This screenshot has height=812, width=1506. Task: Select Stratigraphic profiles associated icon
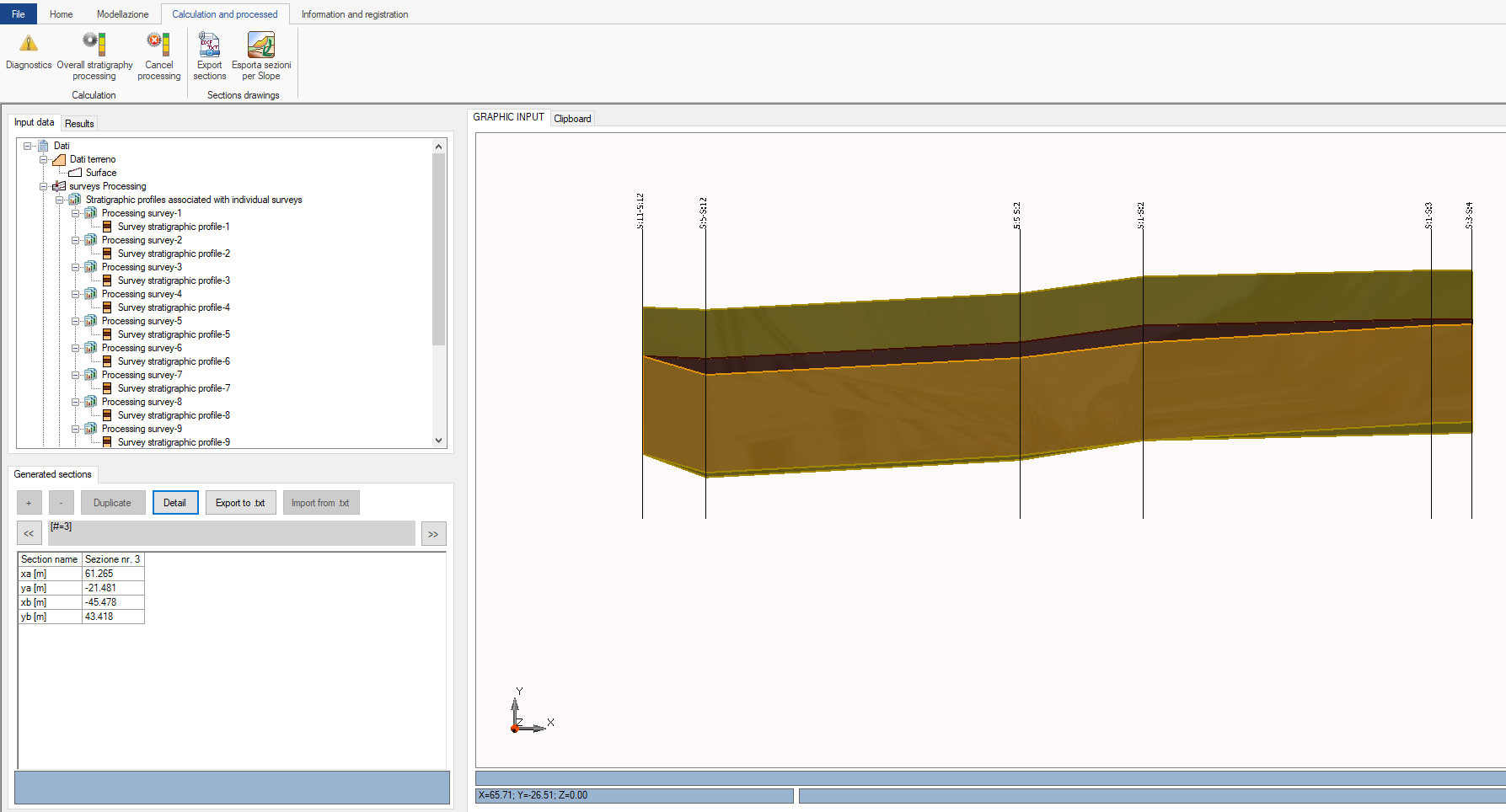tap(75, 200)
